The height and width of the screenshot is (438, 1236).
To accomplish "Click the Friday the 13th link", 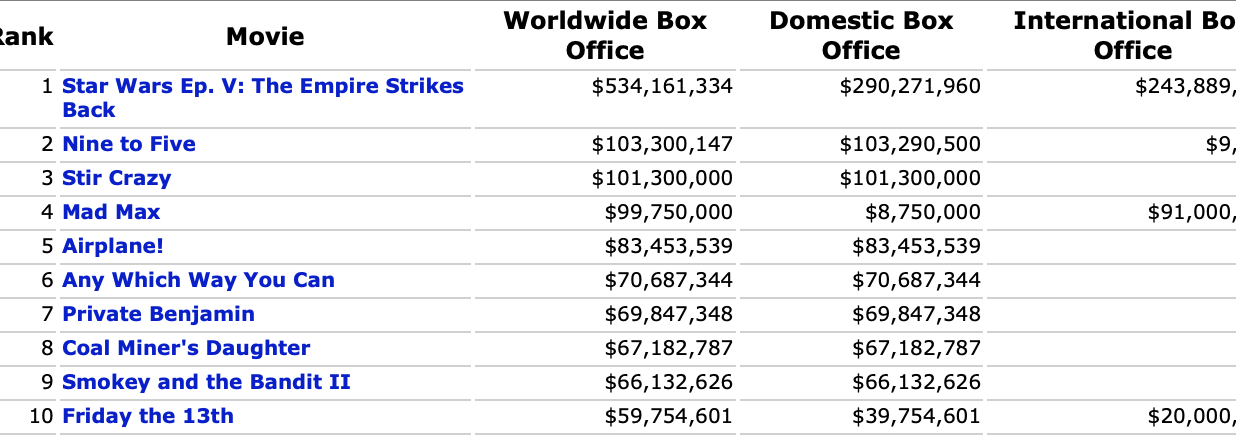I will (x=148, y=416).
